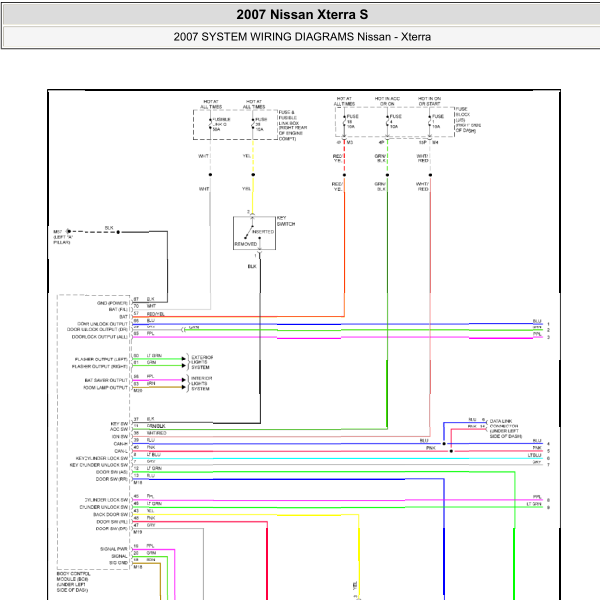Screen dimensions: 600x600
Task: Click the HOT IN ACC OR ON heading
Action: click(x=387, y=101)
